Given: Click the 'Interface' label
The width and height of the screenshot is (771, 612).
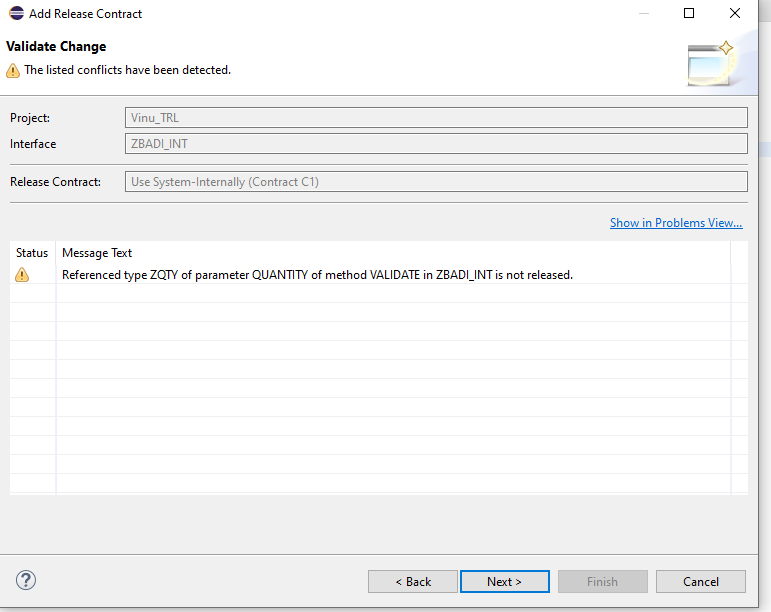Looking at the screenshot, I should 33,144.
